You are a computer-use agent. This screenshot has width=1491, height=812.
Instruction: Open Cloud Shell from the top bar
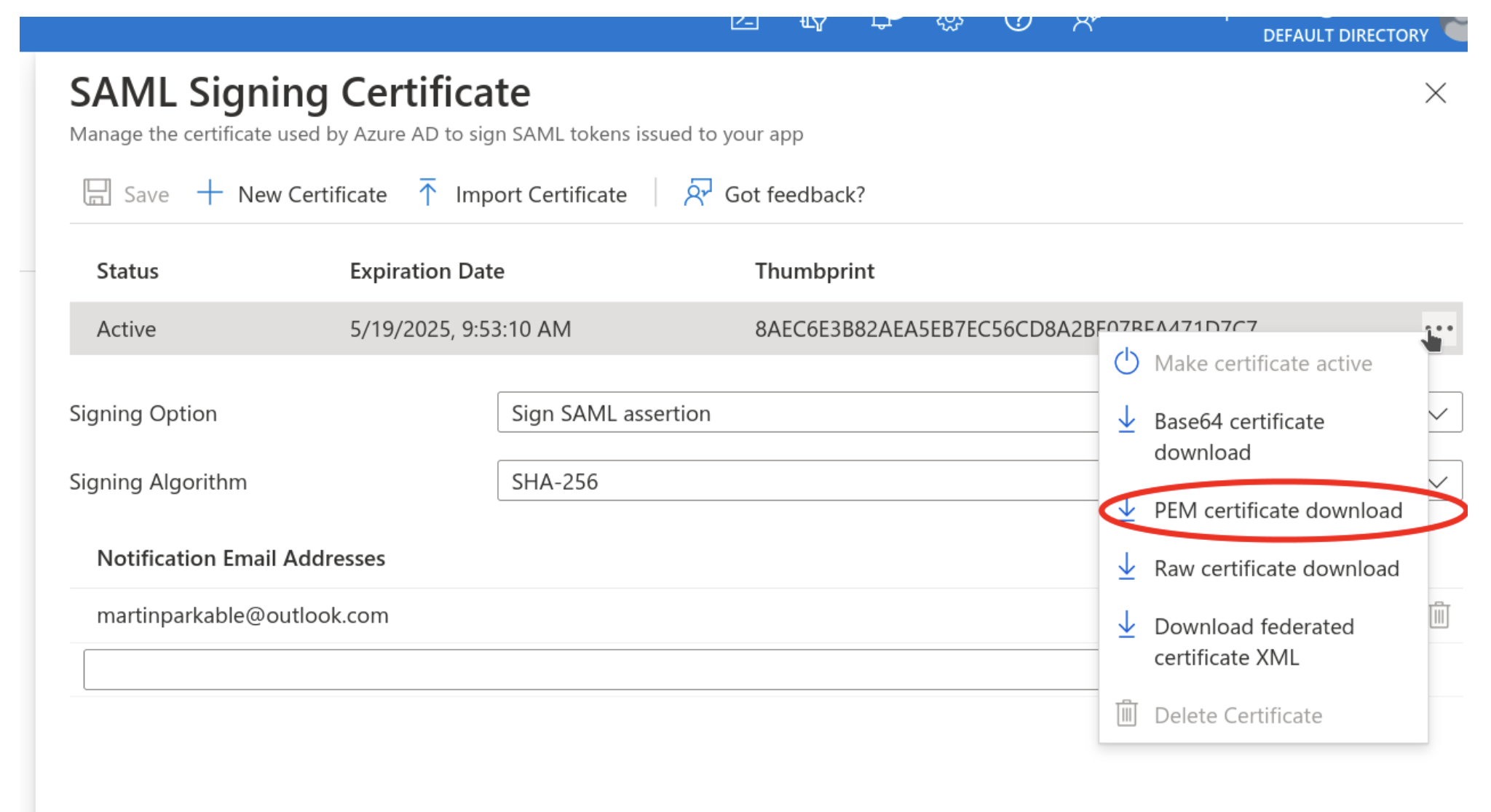click(745, 22)
